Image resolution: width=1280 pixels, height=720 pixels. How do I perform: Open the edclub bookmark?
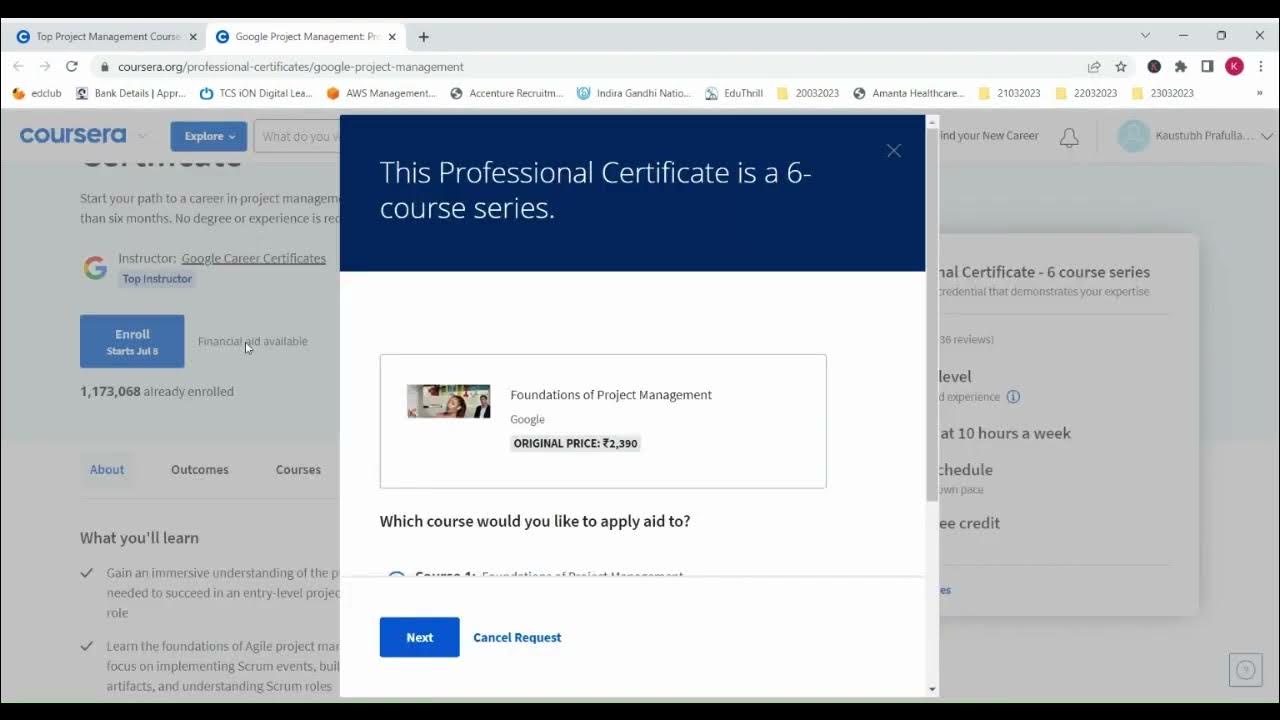click(37, 93)
